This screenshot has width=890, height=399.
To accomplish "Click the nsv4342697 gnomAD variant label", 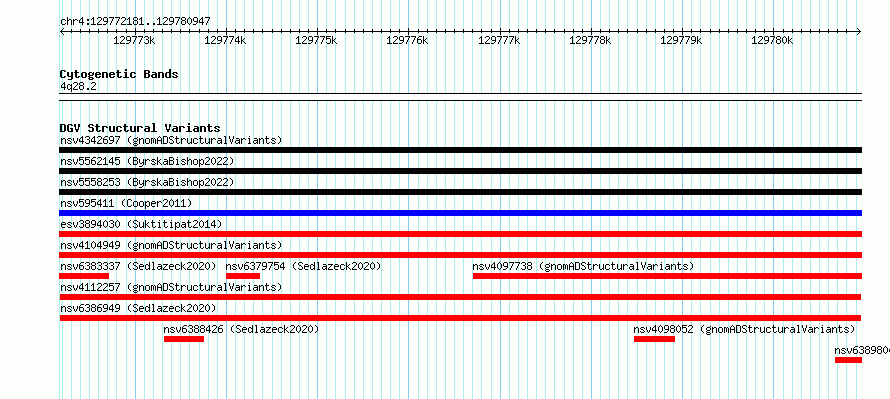I will coord(171,140).
